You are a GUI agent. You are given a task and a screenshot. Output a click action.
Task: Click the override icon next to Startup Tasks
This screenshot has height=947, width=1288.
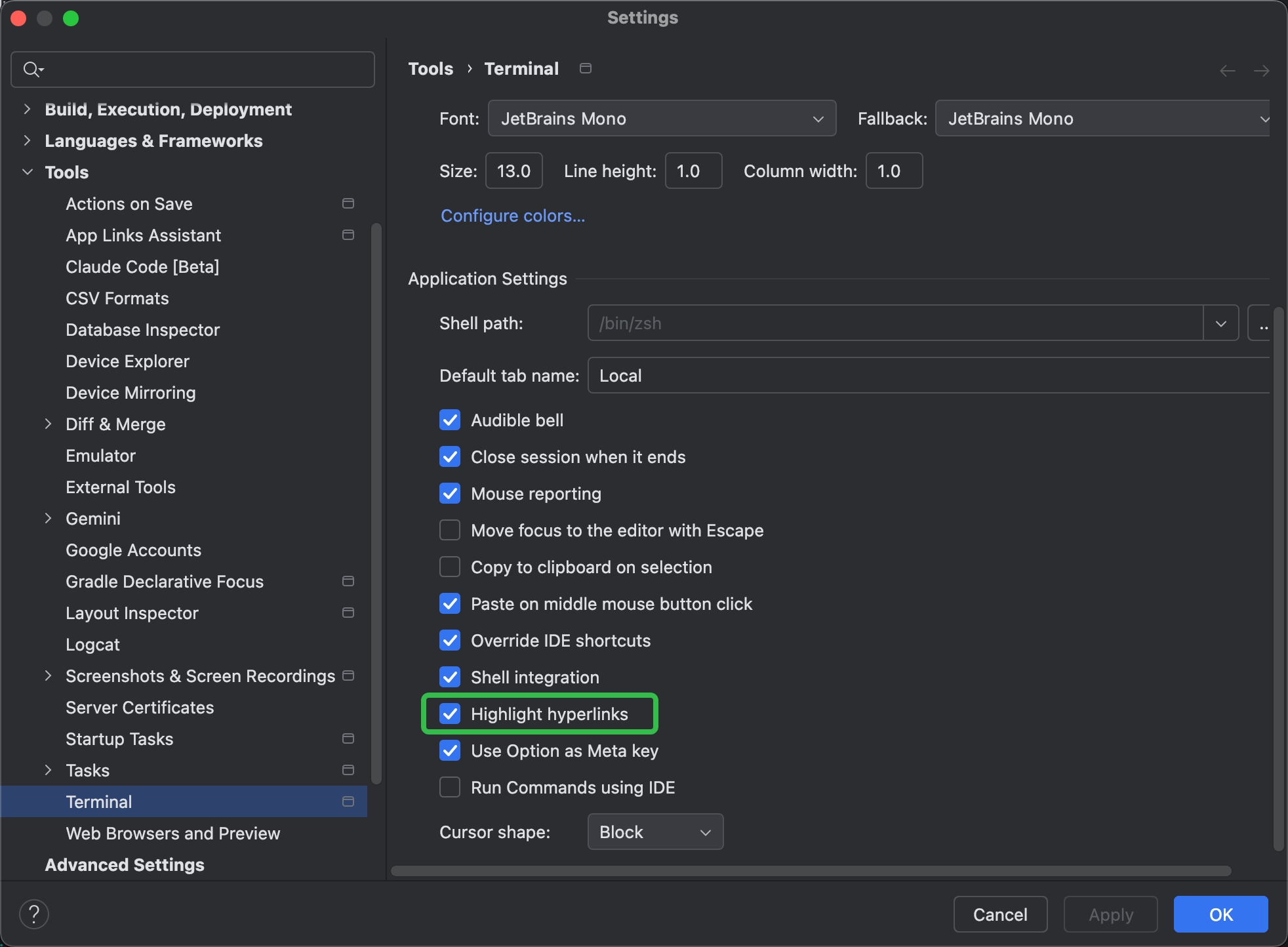coord(348,738)
